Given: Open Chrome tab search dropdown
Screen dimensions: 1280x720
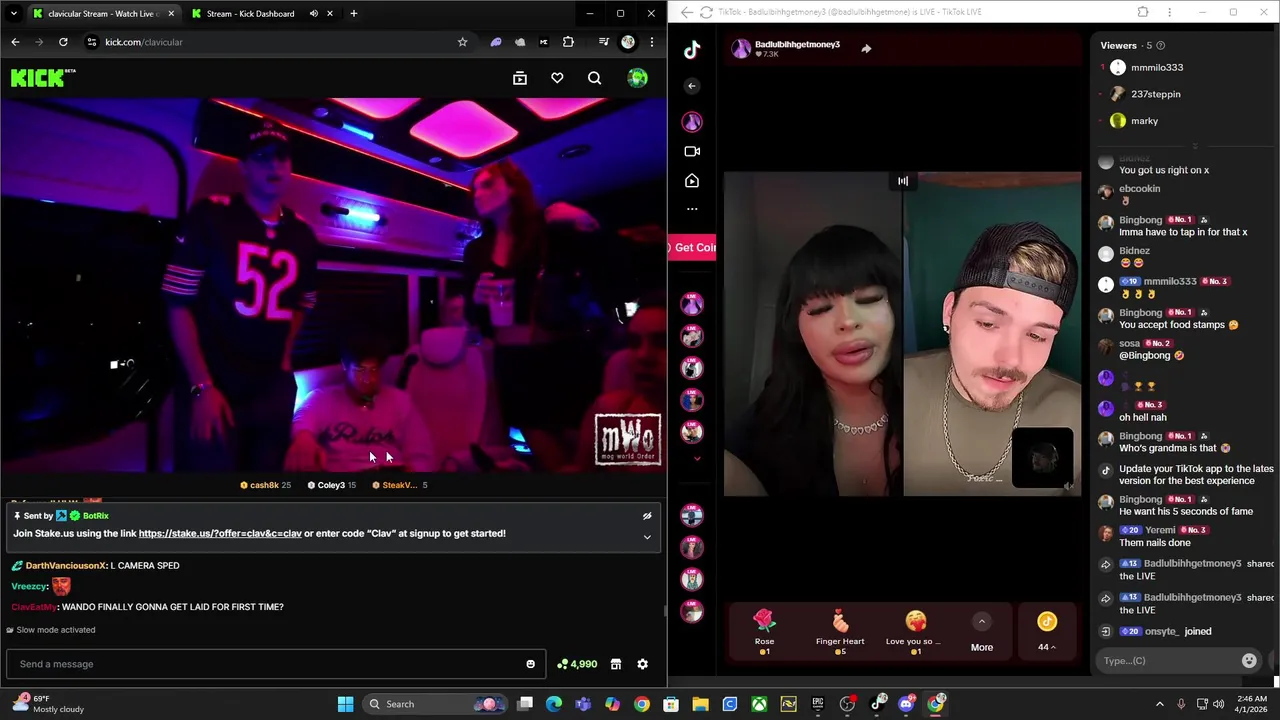Looking at the screenshot, I should pyautogui.click(x=15, y=14).
